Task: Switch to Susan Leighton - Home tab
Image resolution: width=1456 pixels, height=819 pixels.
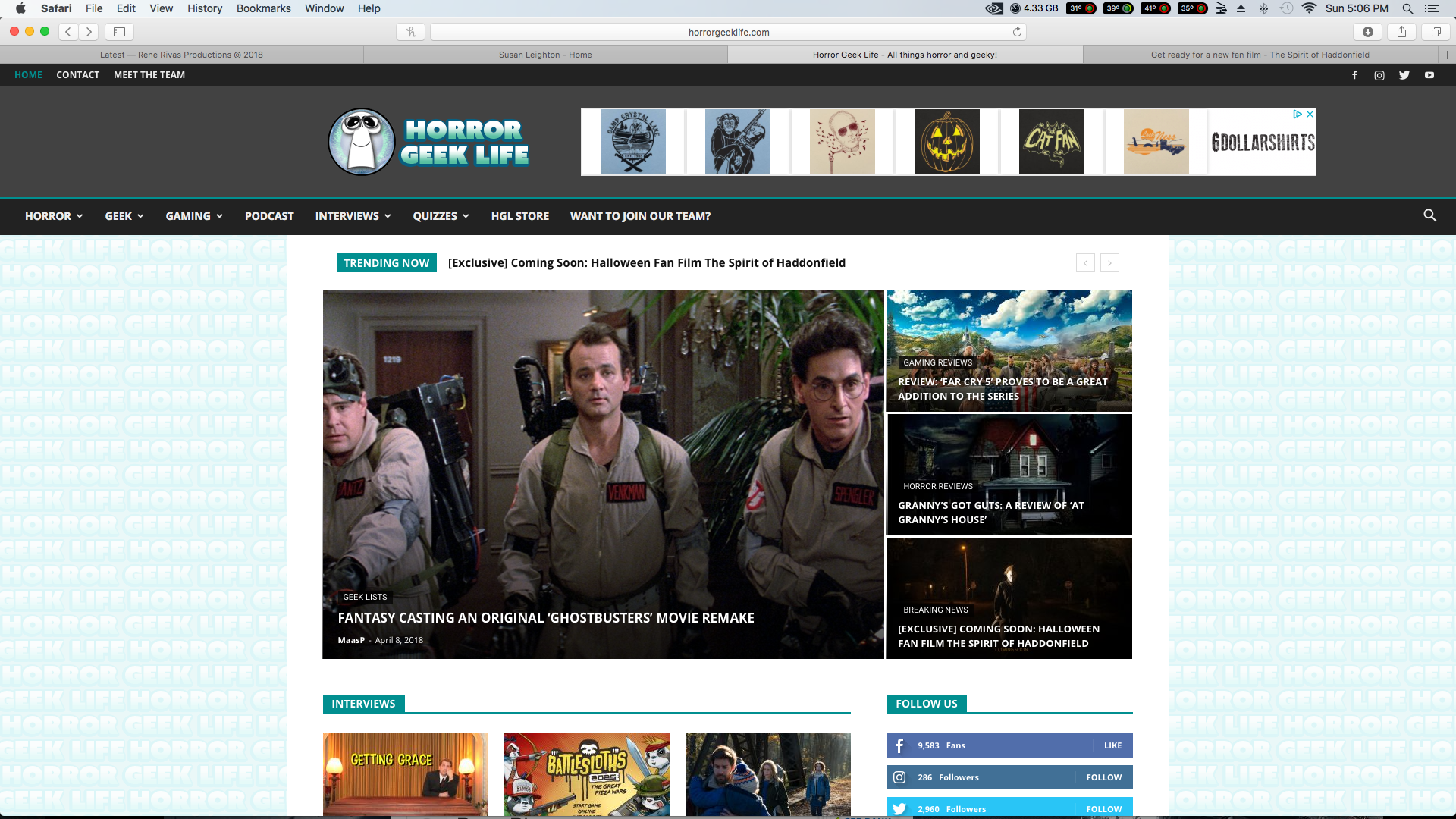Action: (x=545, y=55)
